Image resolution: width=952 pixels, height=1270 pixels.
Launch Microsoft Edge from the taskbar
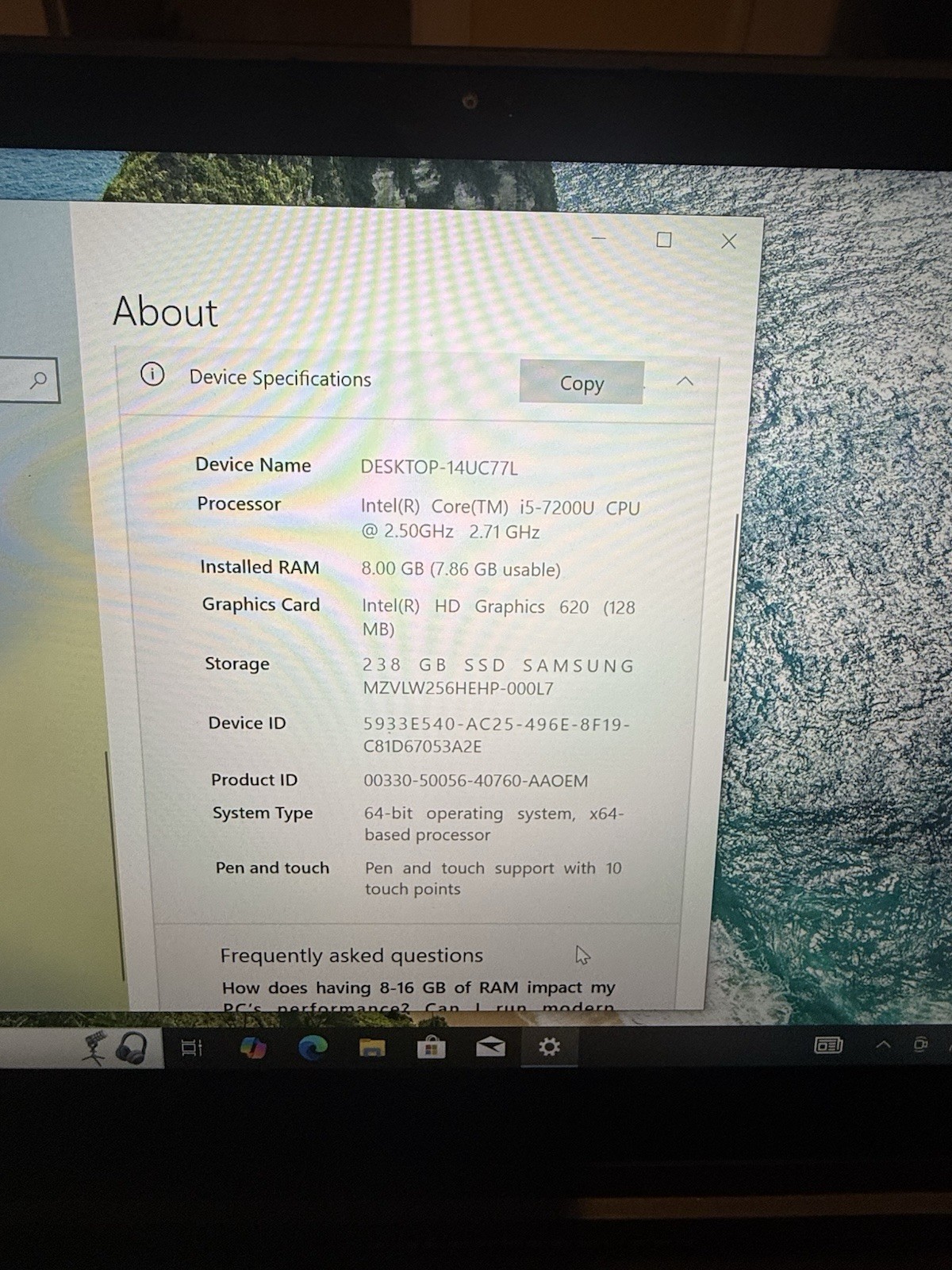tap(313, 1048)
